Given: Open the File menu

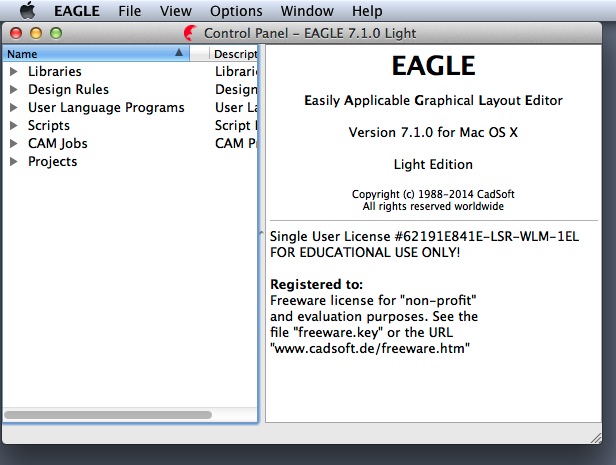Looking at the screenshot, I should coord(129,11).
